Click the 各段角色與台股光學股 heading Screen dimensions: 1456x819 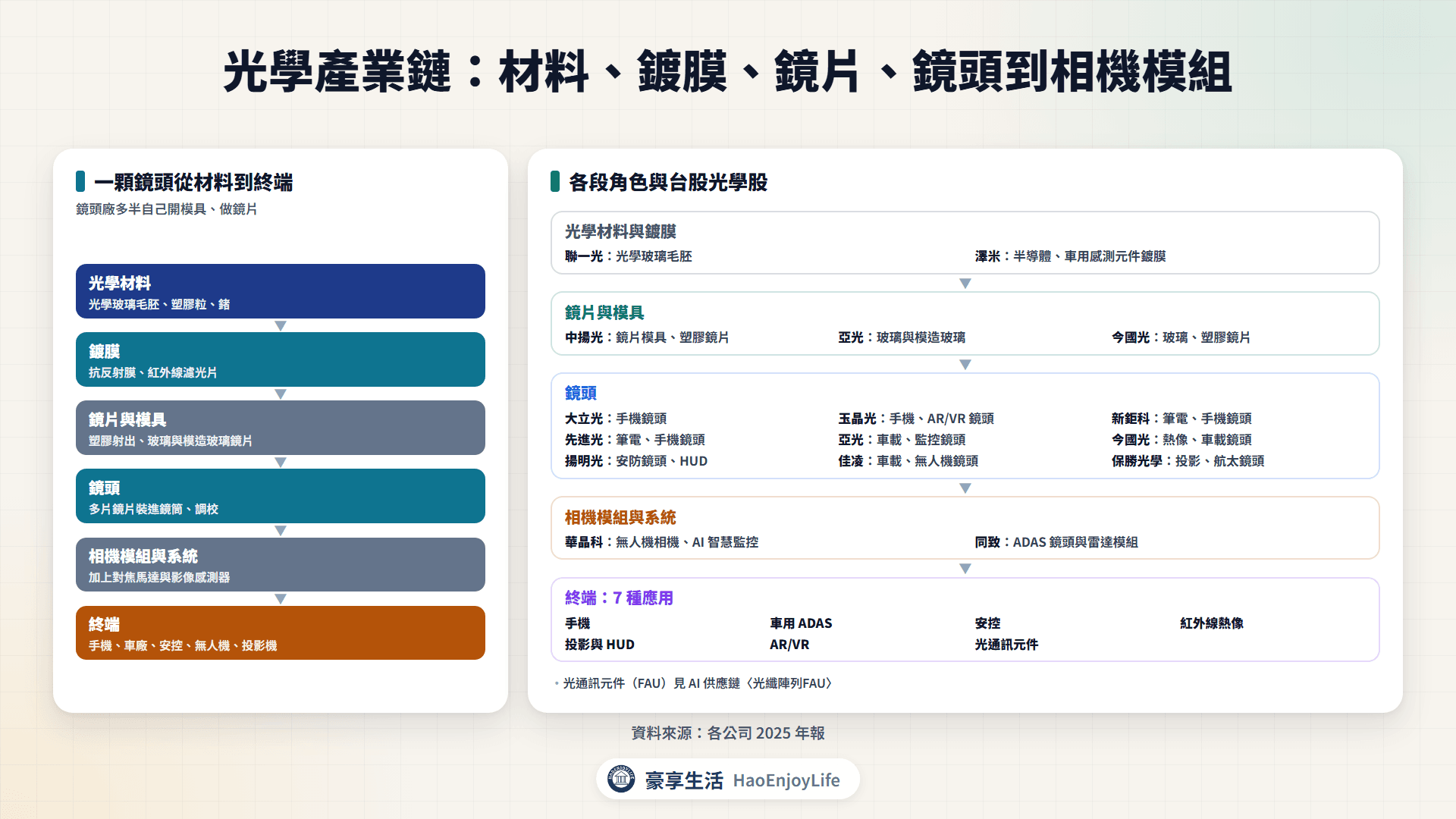[668, 182]
